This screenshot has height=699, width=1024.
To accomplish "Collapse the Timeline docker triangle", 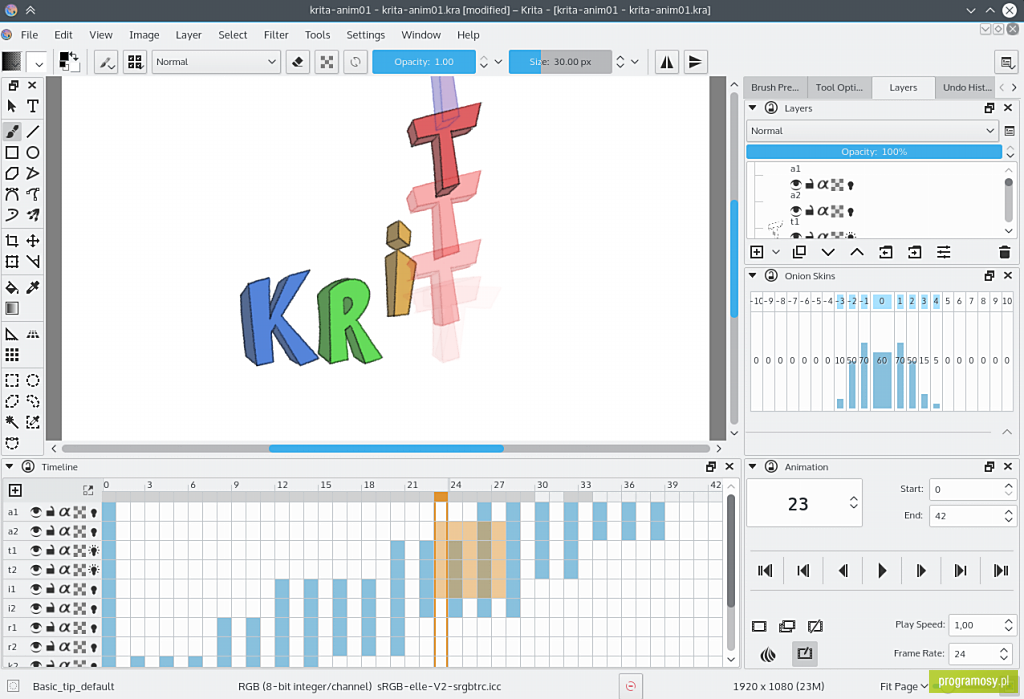I will (9, 466).
